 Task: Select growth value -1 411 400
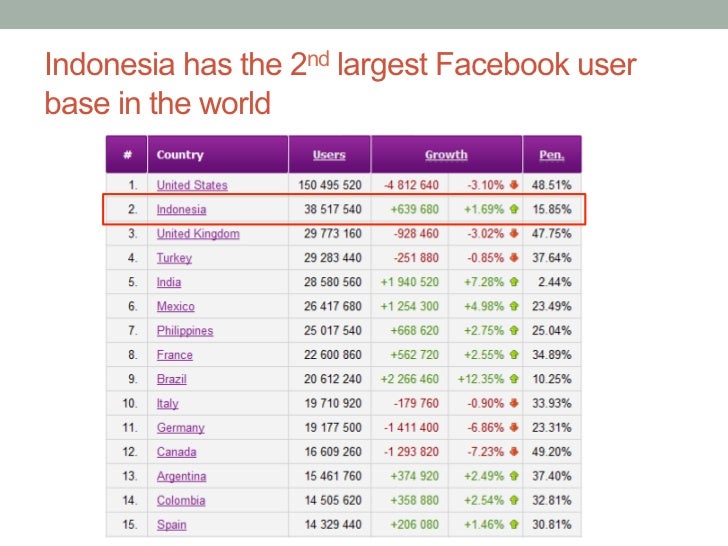coord(411,427)
